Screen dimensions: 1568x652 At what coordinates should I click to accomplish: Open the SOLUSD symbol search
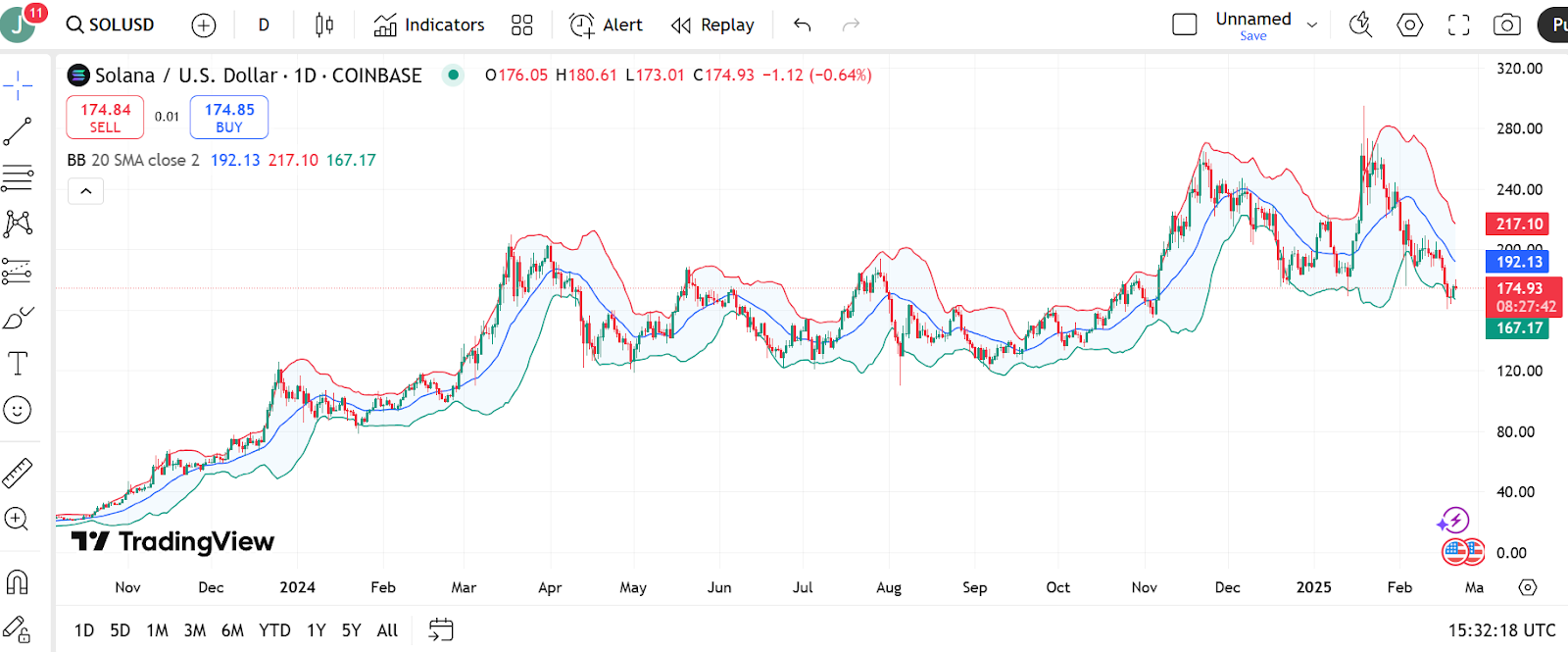click(110, 25)
